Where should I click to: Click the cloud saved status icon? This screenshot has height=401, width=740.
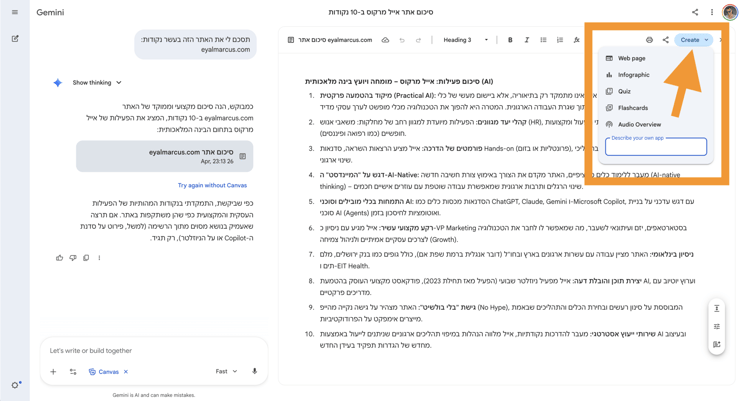tap(385, 40)
